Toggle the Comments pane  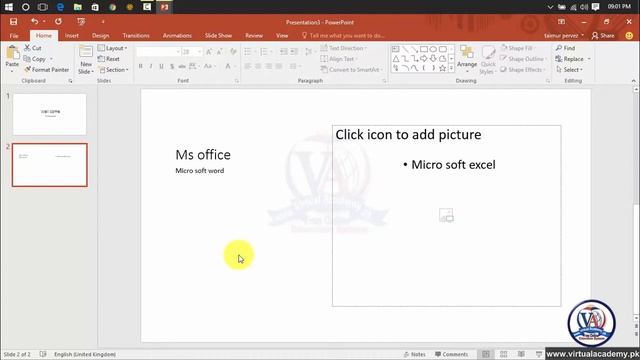click(451, 354)
